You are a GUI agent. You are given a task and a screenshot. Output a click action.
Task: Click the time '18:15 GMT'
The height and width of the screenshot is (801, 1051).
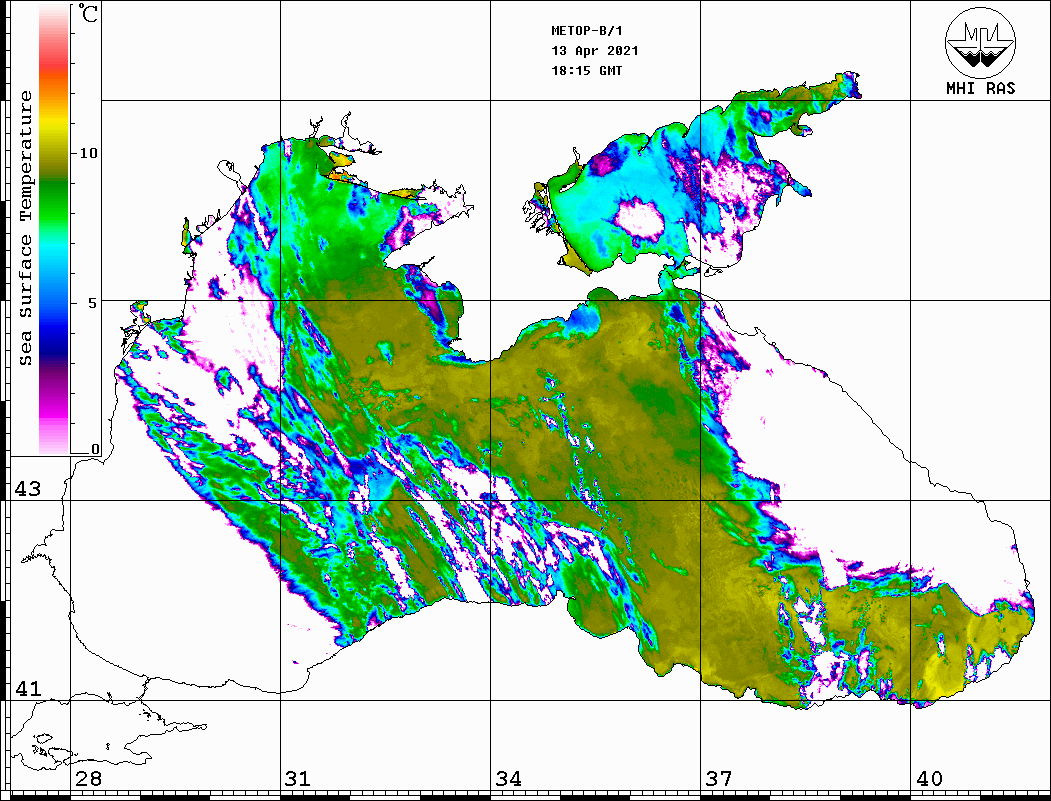(x=586, y=70)
